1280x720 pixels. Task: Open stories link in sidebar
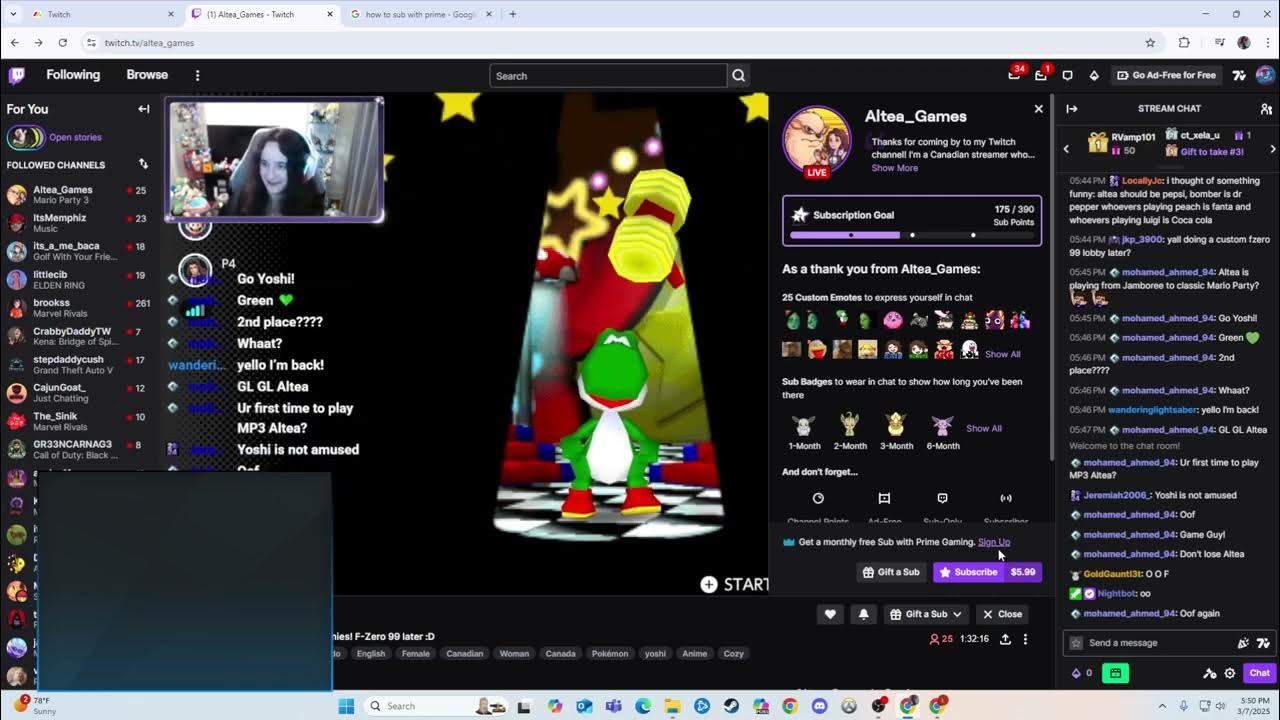tap(75, 137)
